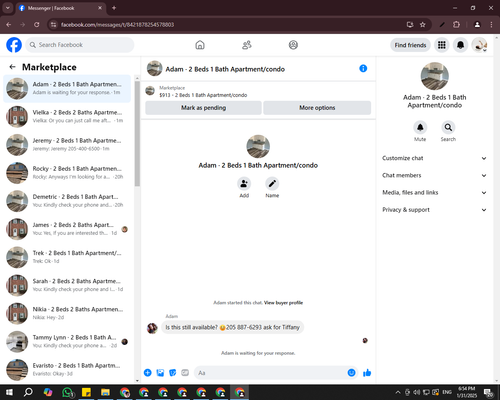
Task: Expand Privacy & support section
Action: tap(434, 210)
